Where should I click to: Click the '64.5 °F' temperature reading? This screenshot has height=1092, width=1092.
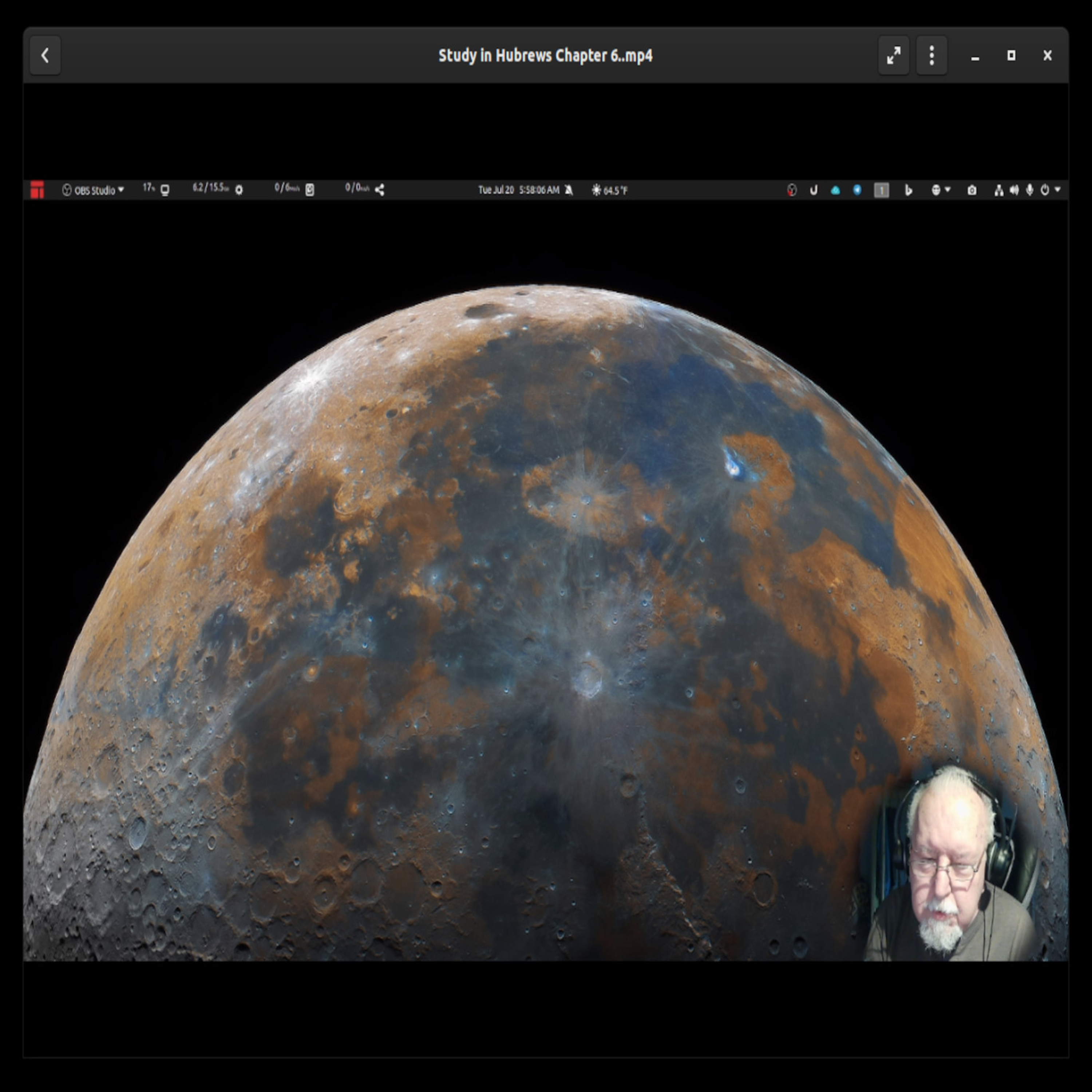pos(616,191)
